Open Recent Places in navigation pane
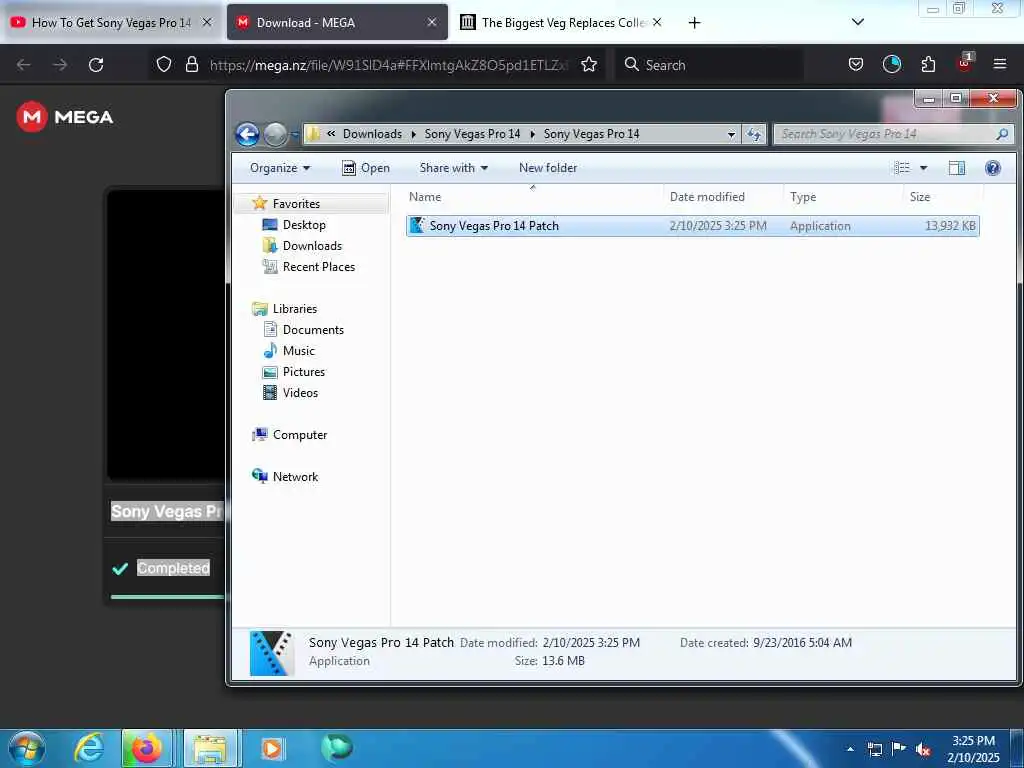1024x768 pixels. click(x=319, y=266)
